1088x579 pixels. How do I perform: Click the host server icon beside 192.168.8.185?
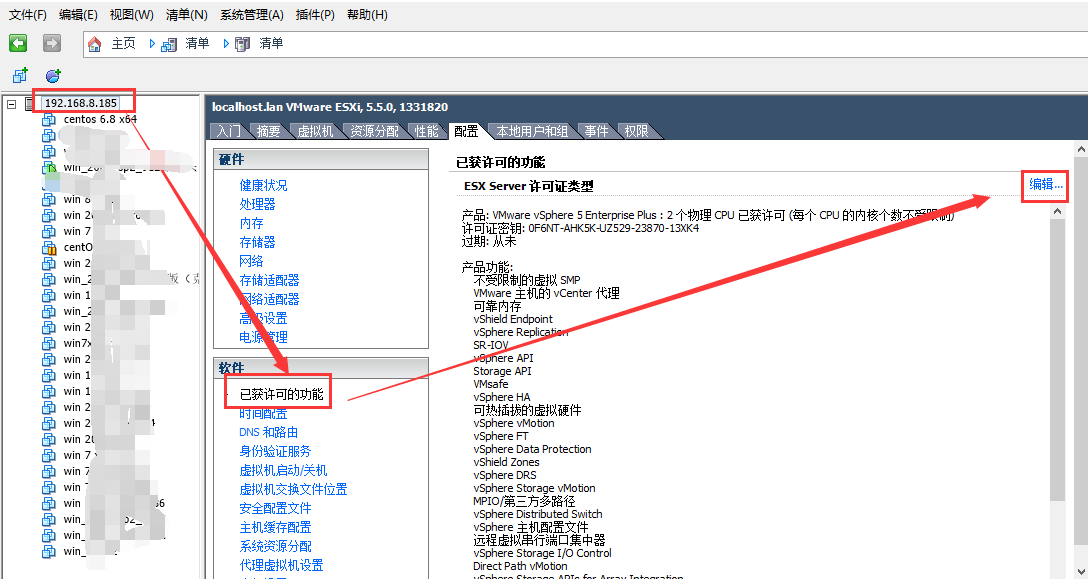coord(30,103)
